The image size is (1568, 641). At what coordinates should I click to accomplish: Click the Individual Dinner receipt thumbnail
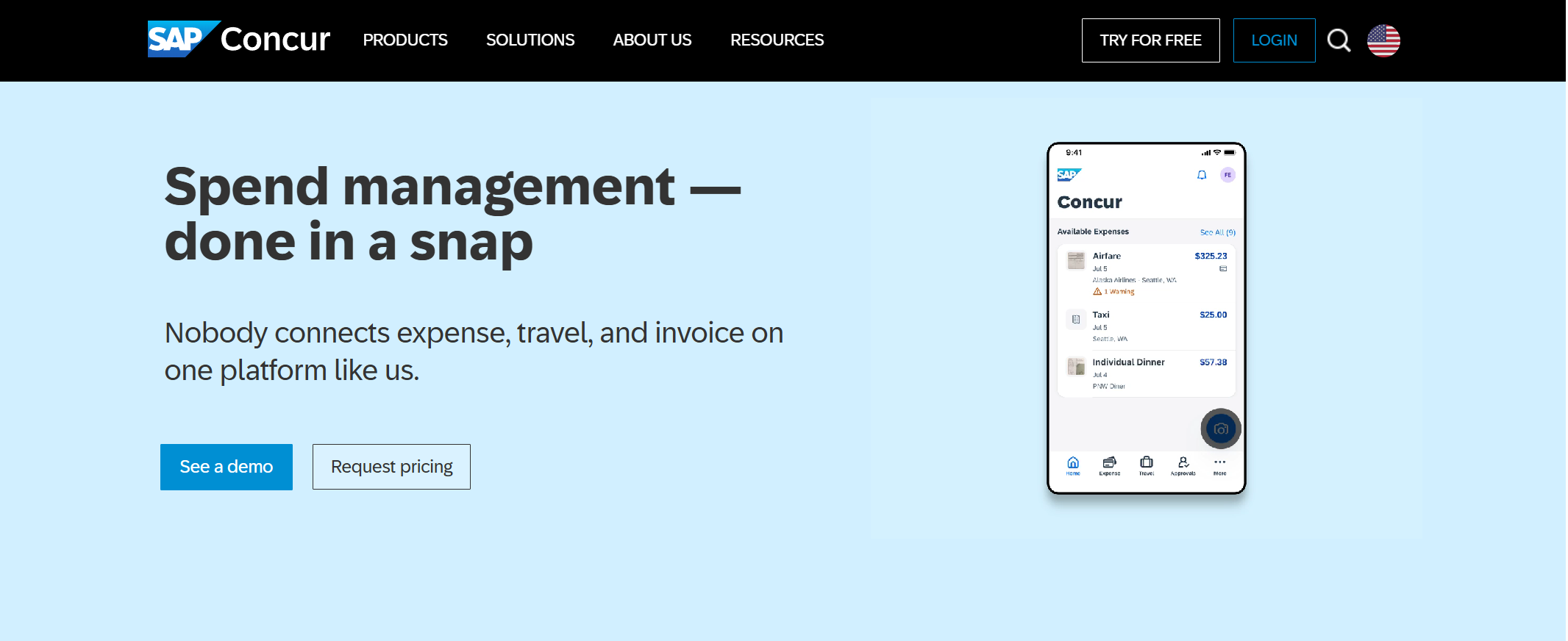pos(1076,366)
